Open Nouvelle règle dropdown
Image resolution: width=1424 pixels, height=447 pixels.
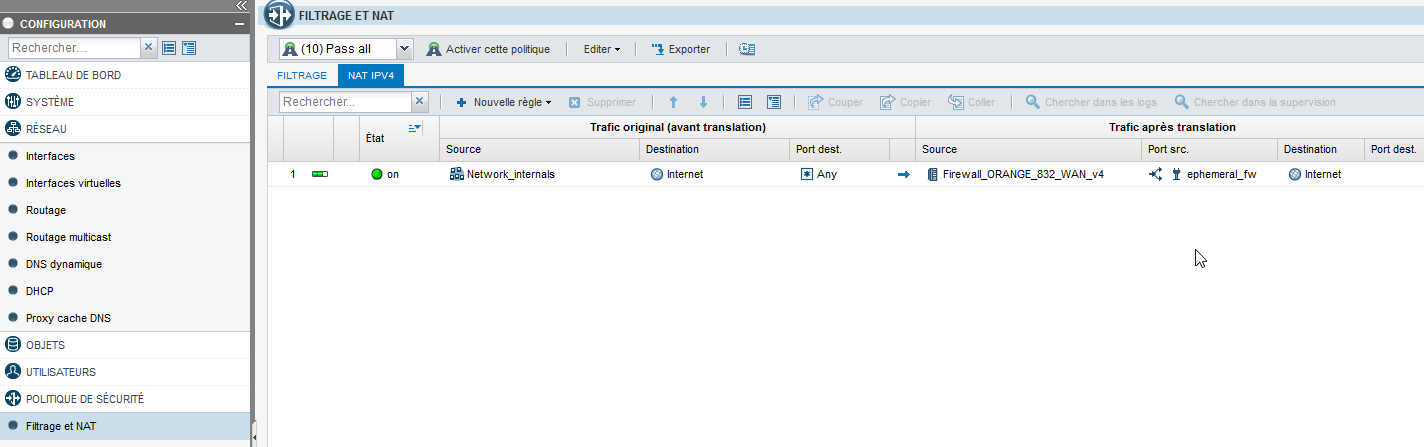pyautogui.click(x=504, y=102)
